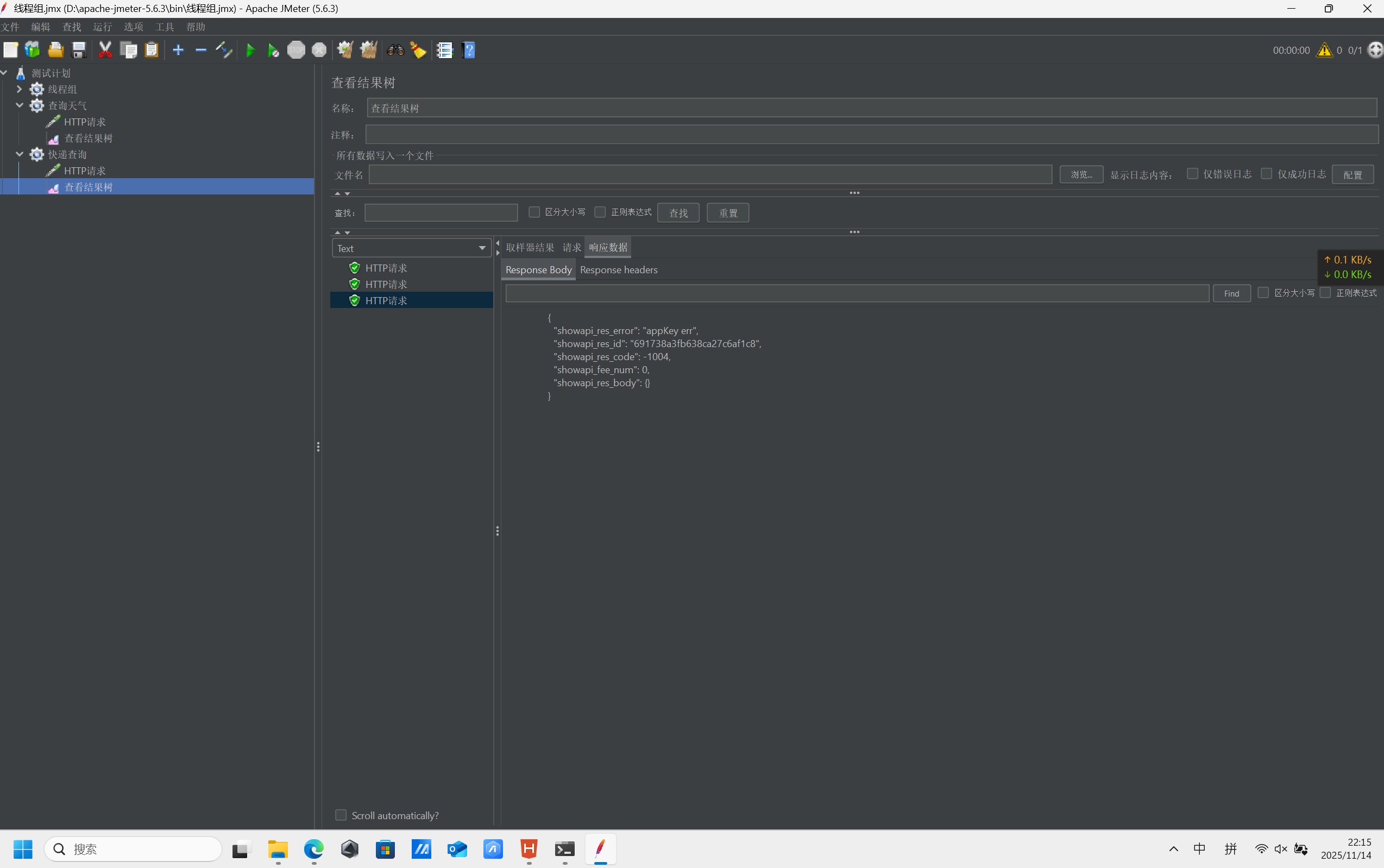Toggle 正则表达式 next to 查找 field
Viewport: 1384px width, 868px height.
pos(600,212)
